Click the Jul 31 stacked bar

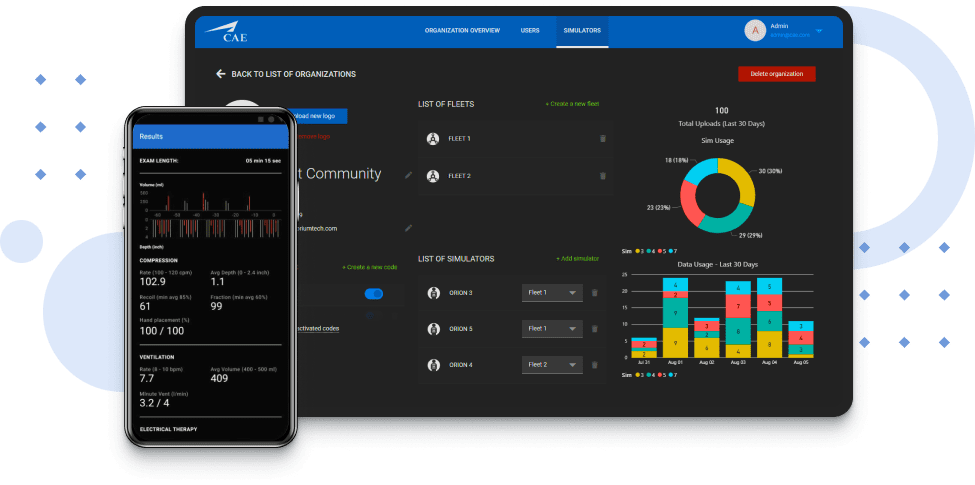point(644,348)
